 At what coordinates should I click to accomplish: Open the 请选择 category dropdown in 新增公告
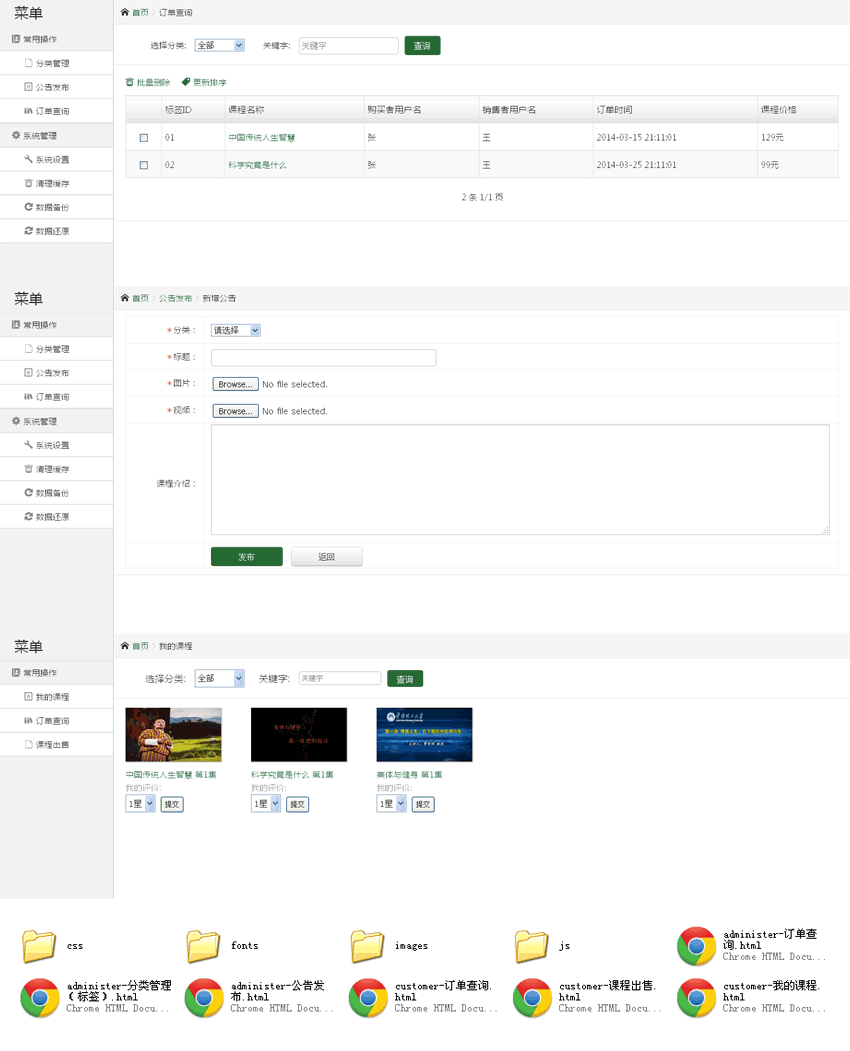[235, 330]
